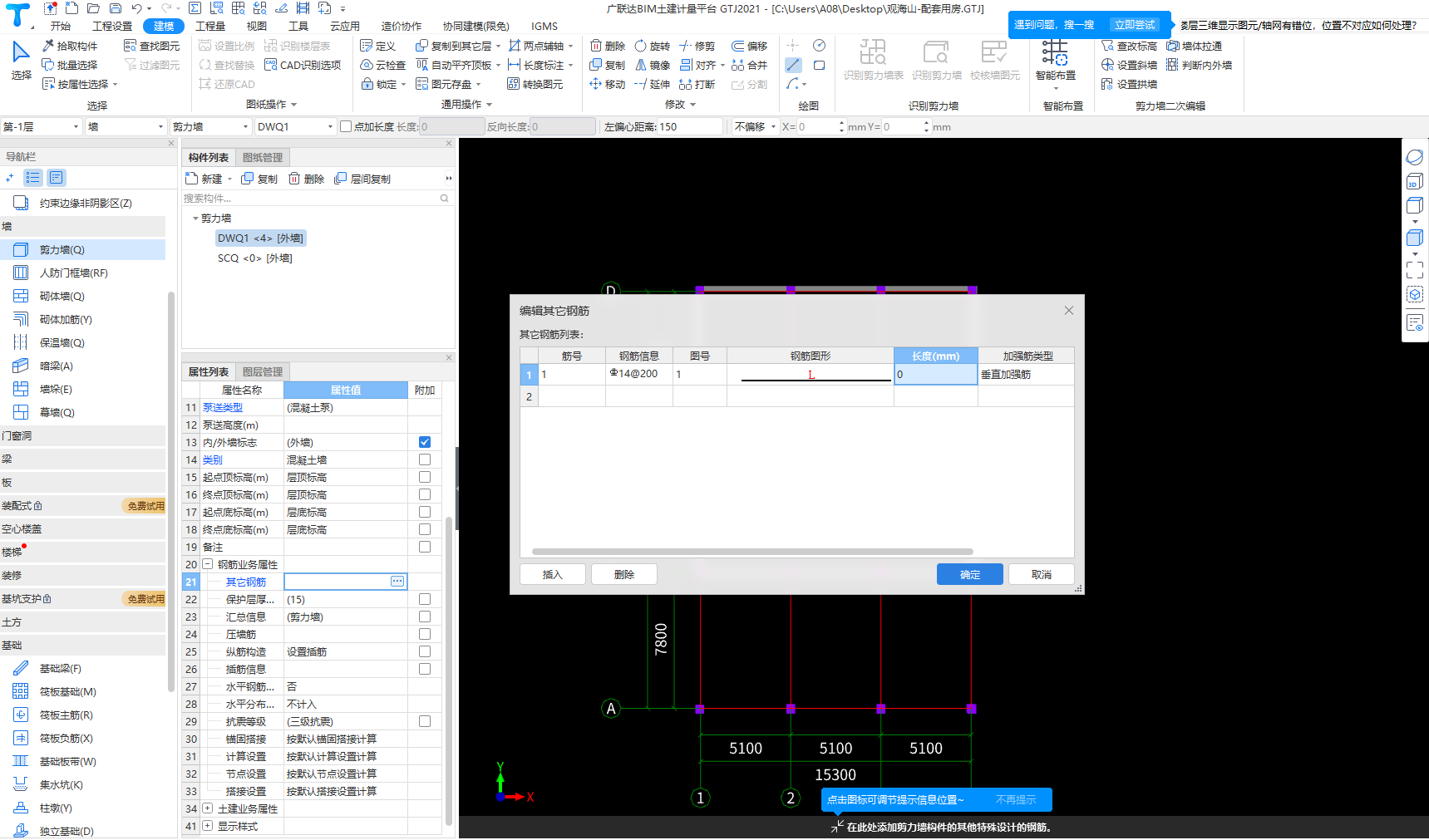The width and height of the screenshot is (1429, 840).
Task: Expand the 按属性选择 dropdown arrow
Action: 116,85
